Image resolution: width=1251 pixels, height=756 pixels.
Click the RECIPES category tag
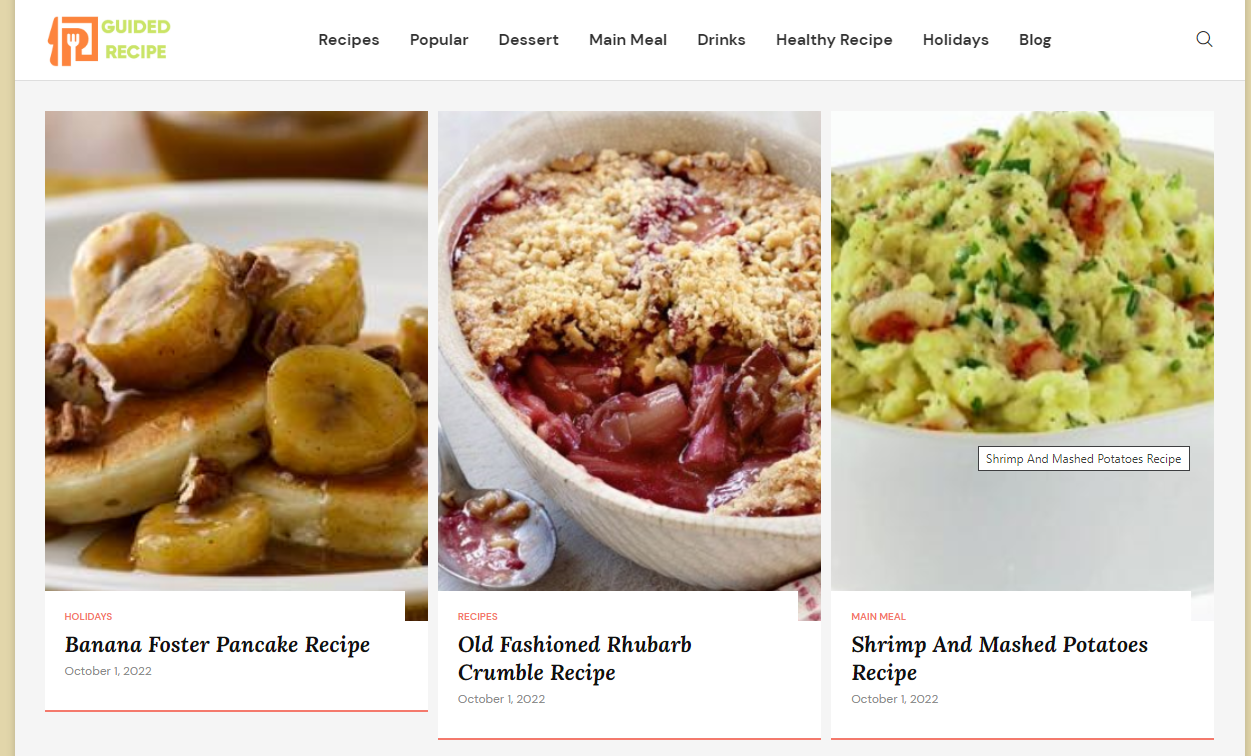coord(478,617)
